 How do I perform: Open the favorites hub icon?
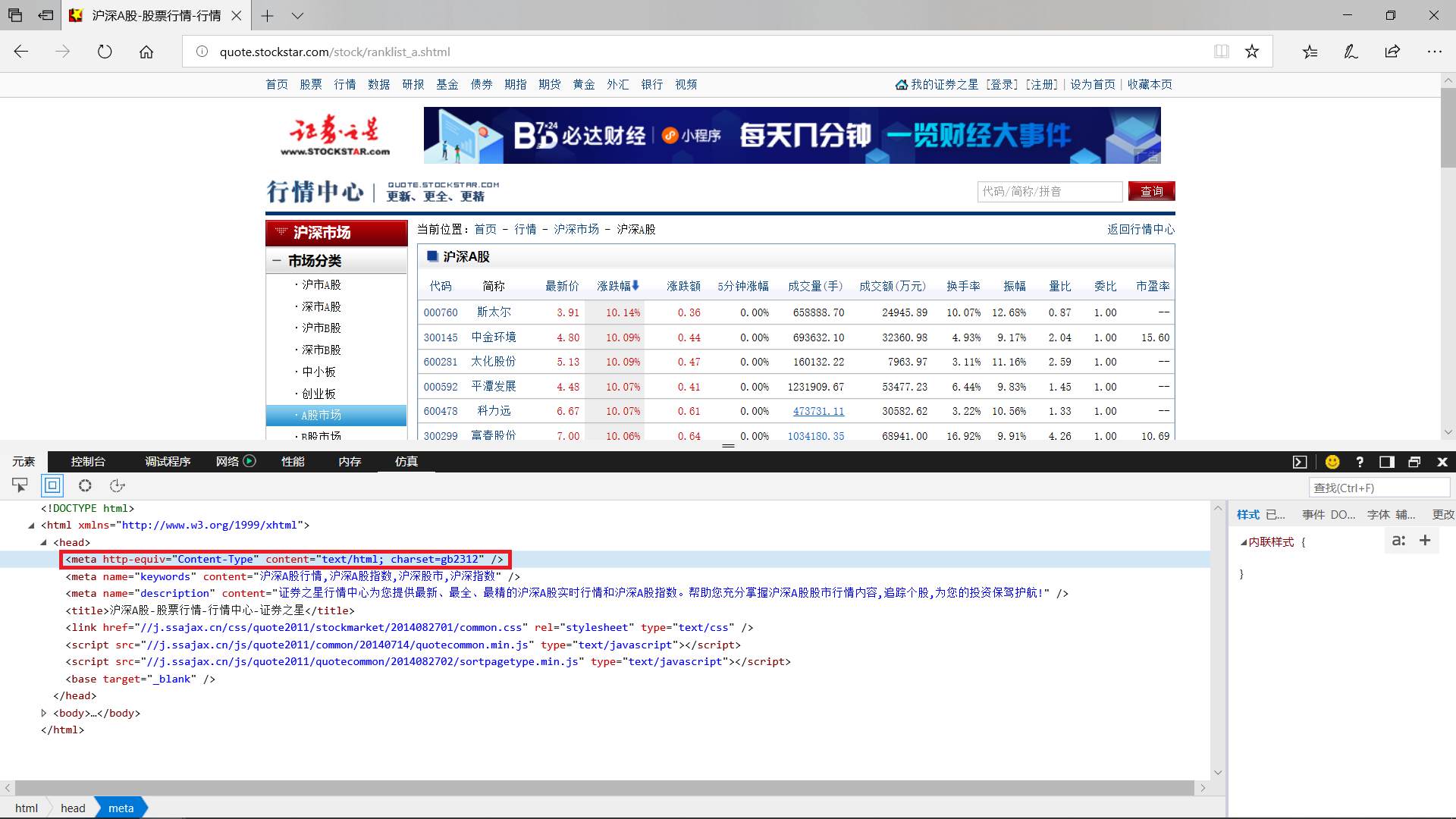(1310, 52)
